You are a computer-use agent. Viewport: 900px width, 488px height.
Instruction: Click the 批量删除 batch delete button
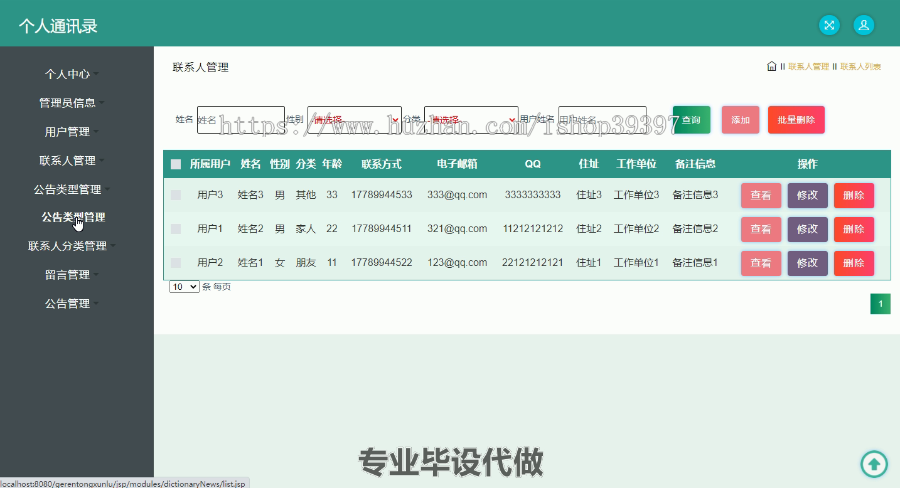[796, 120]
